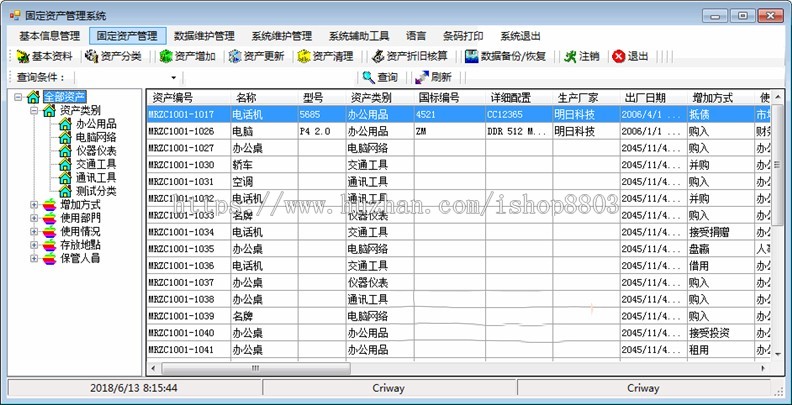Select 交通工具 category in tree
The width and height of the screenshot is (792, 405).
[96, 164]
